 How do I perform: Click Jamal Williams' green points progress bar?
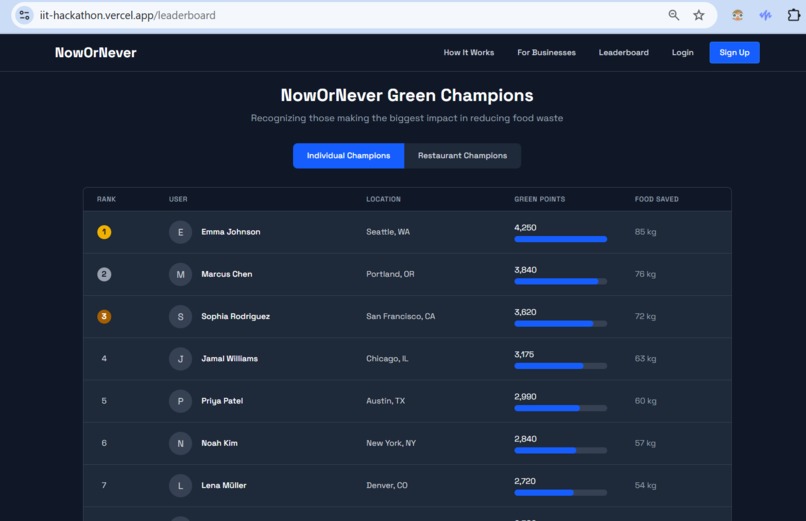click(561, 366)
